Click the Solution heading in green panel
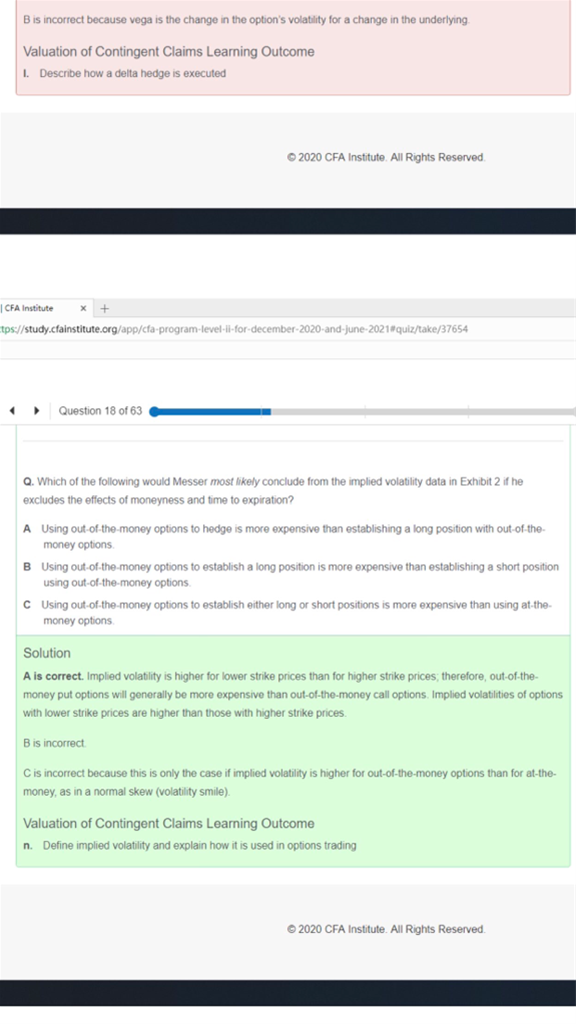This screenshot has width=576, height=1024. 47,653
